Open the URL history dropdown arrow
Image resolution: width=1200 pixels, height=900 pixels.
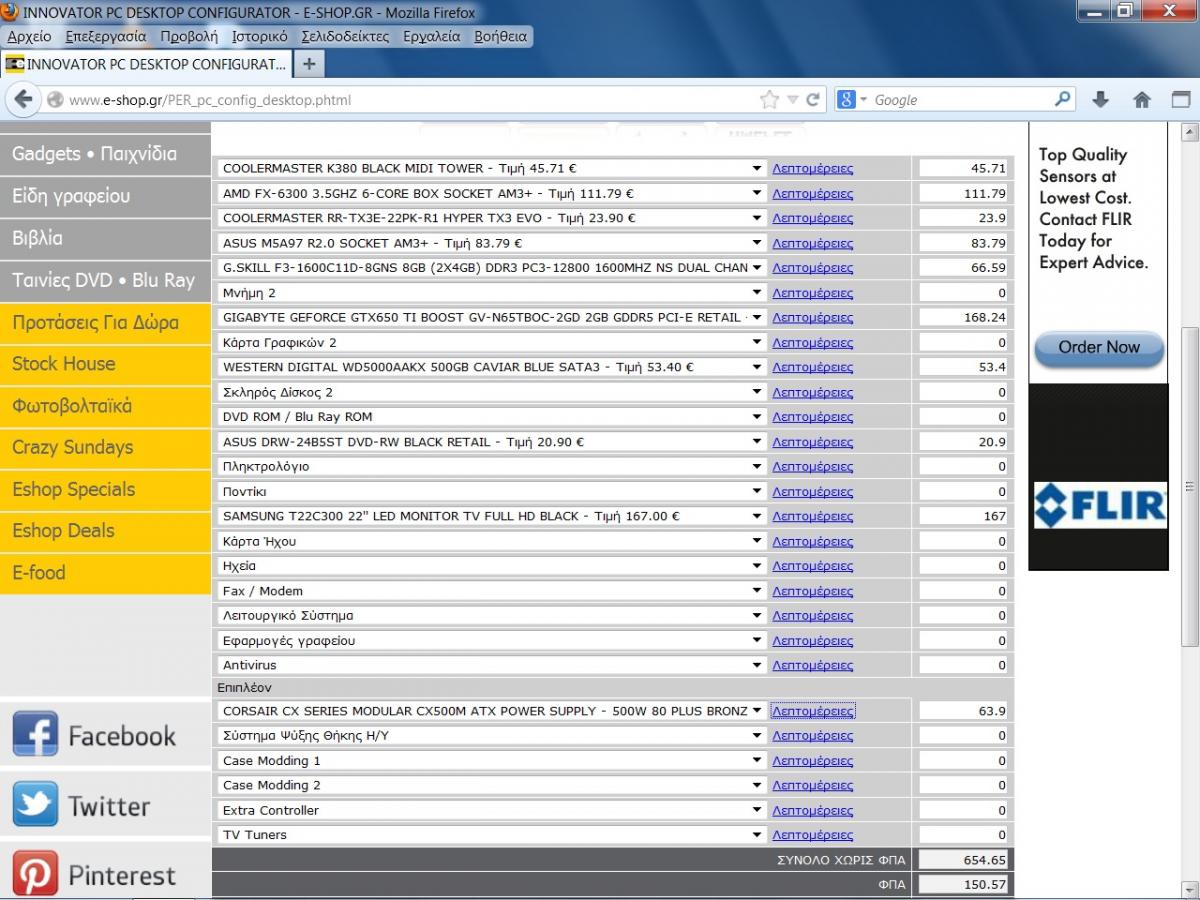[792, 100]
